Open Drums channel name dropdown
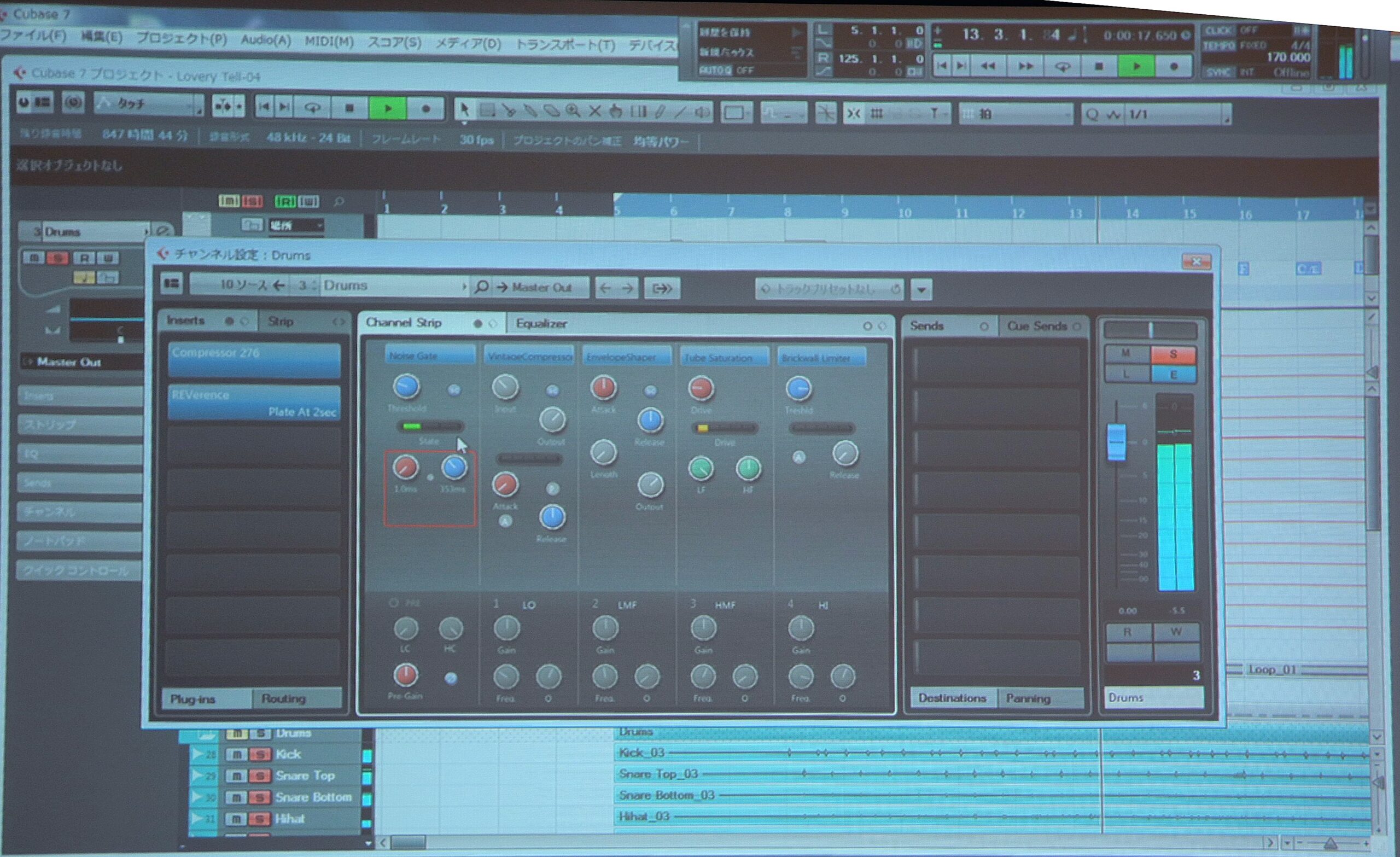The image size is (1400, 857). point(464,286)
